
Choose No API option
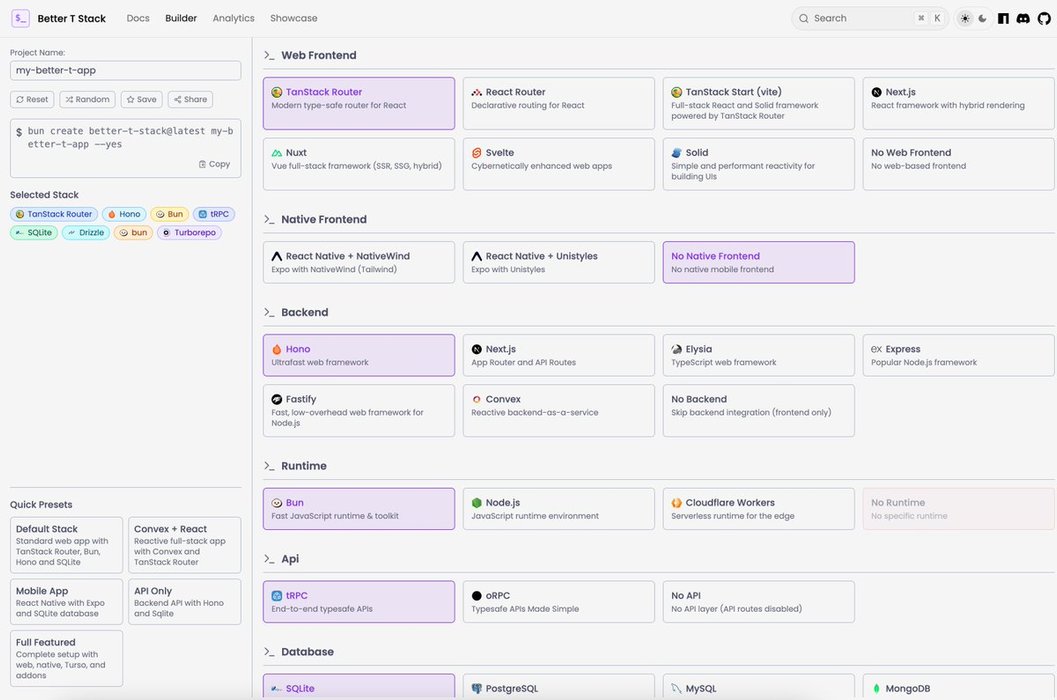(x=758, y=602)
